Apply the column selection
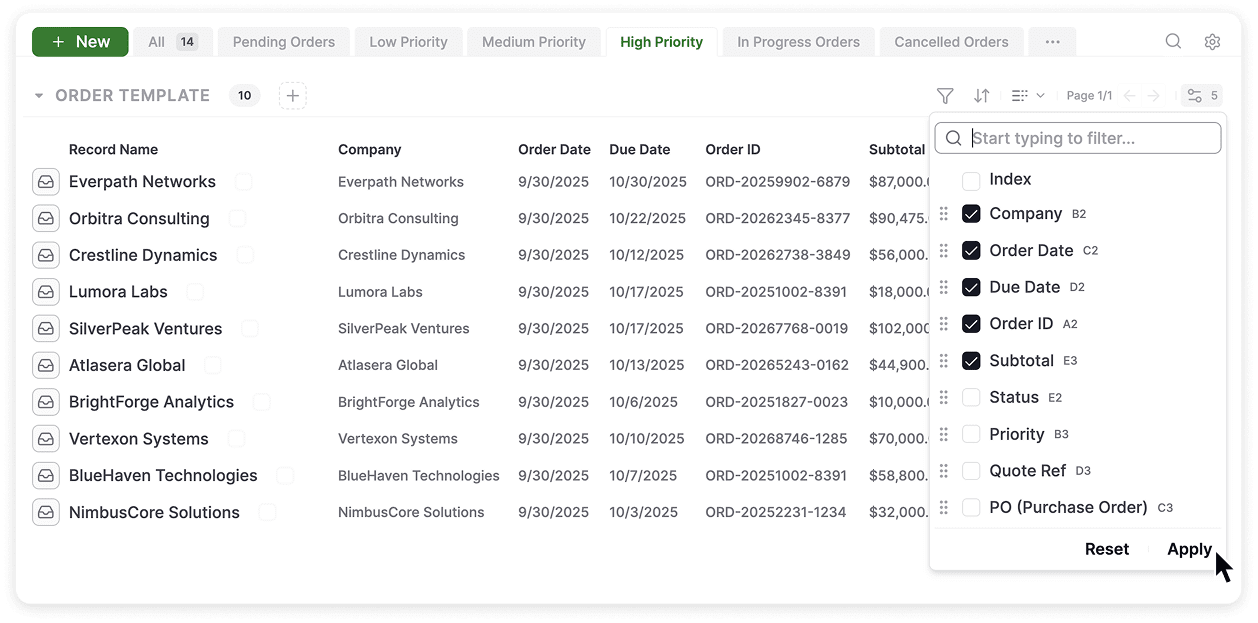Viewport: 1258px width, 623px height. click(x=1189, y=549)
